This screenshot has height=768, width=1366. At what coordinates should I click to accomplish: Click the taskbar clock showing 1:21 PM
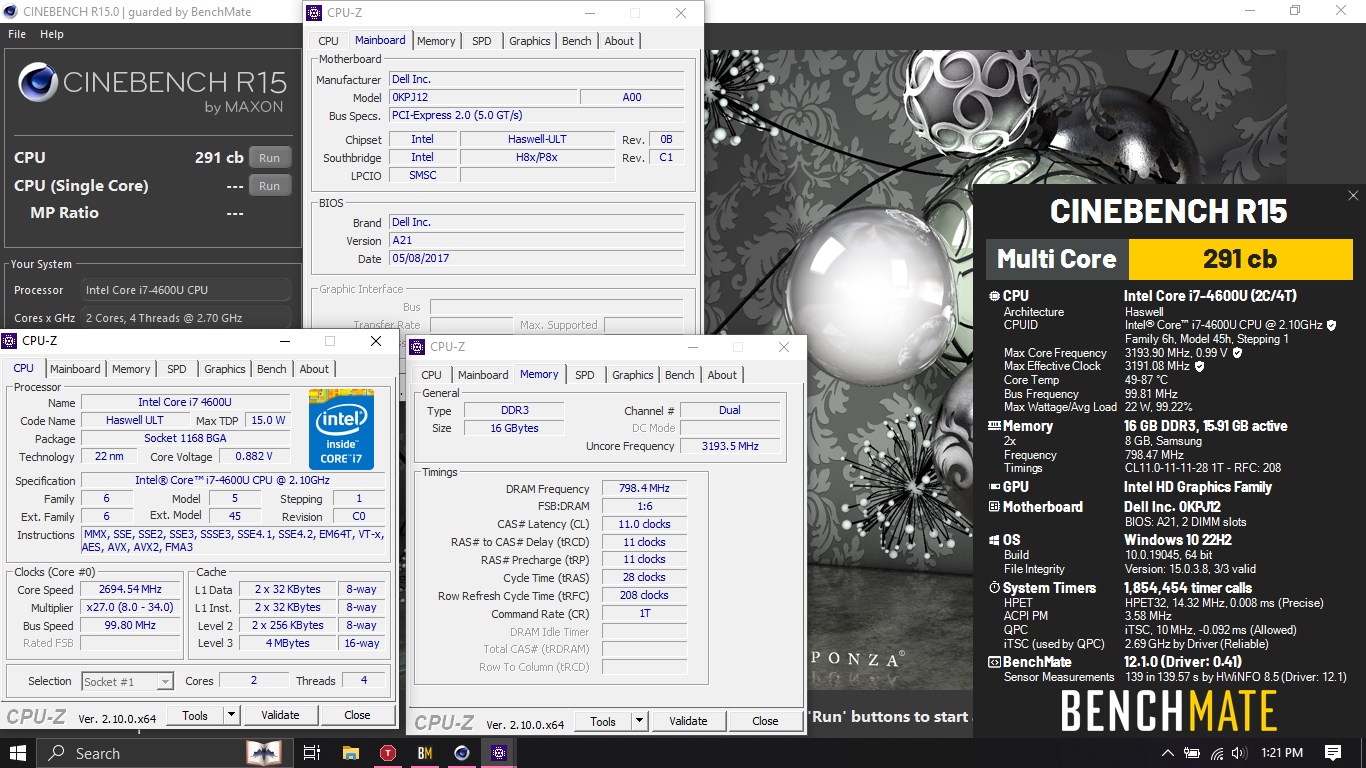tap(1282, 753)
